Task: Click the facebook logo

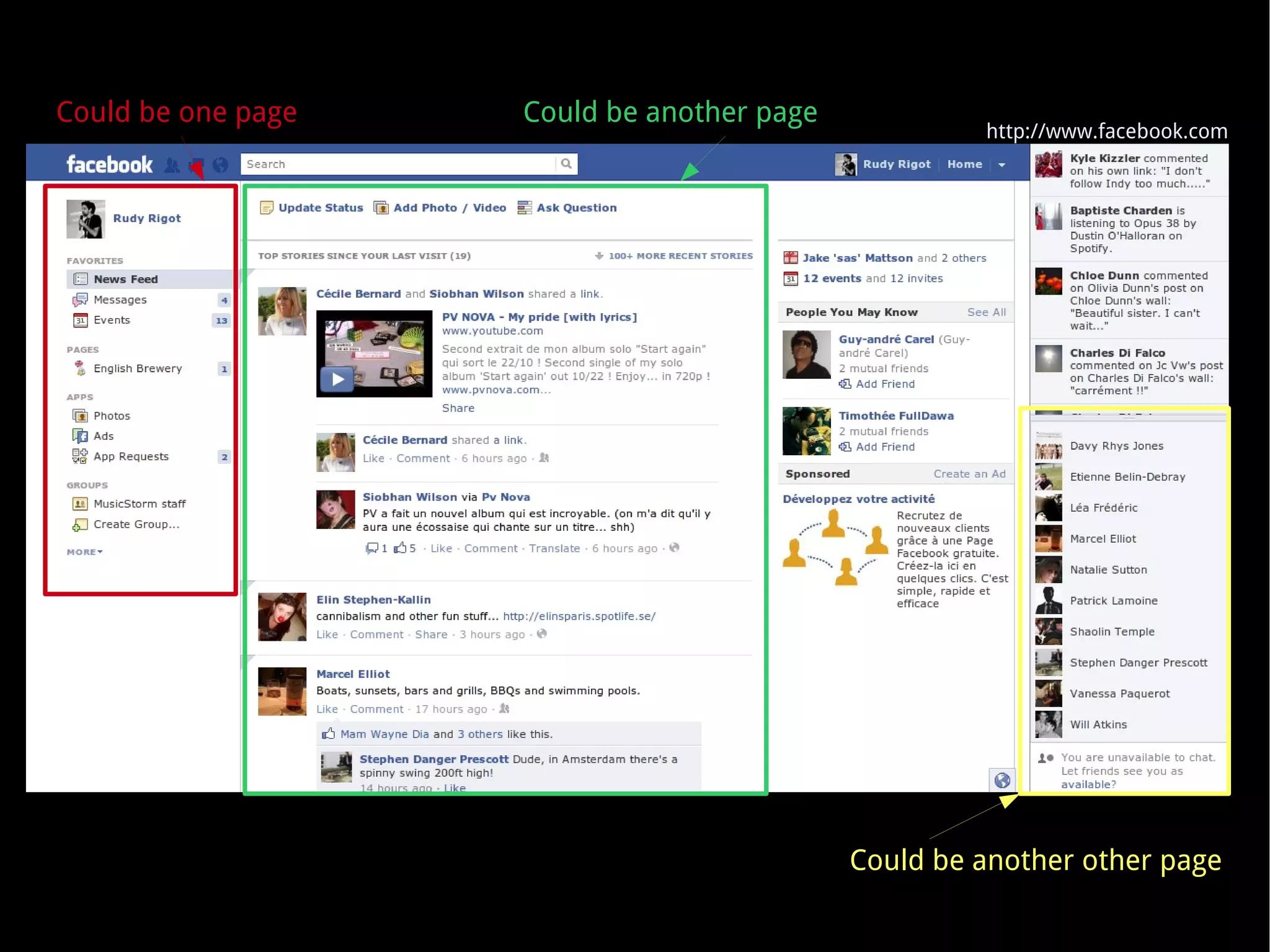Action: [109, 164]
